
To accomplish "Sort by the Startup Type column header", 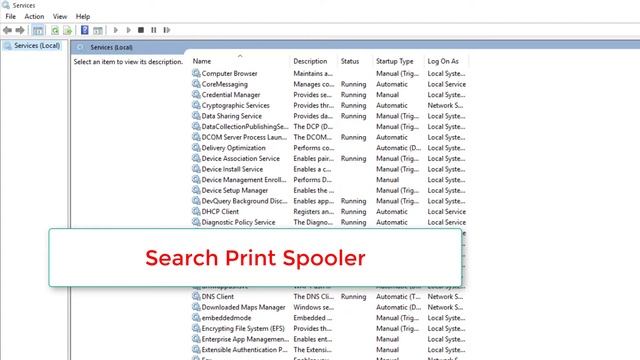I will [395, 61].
